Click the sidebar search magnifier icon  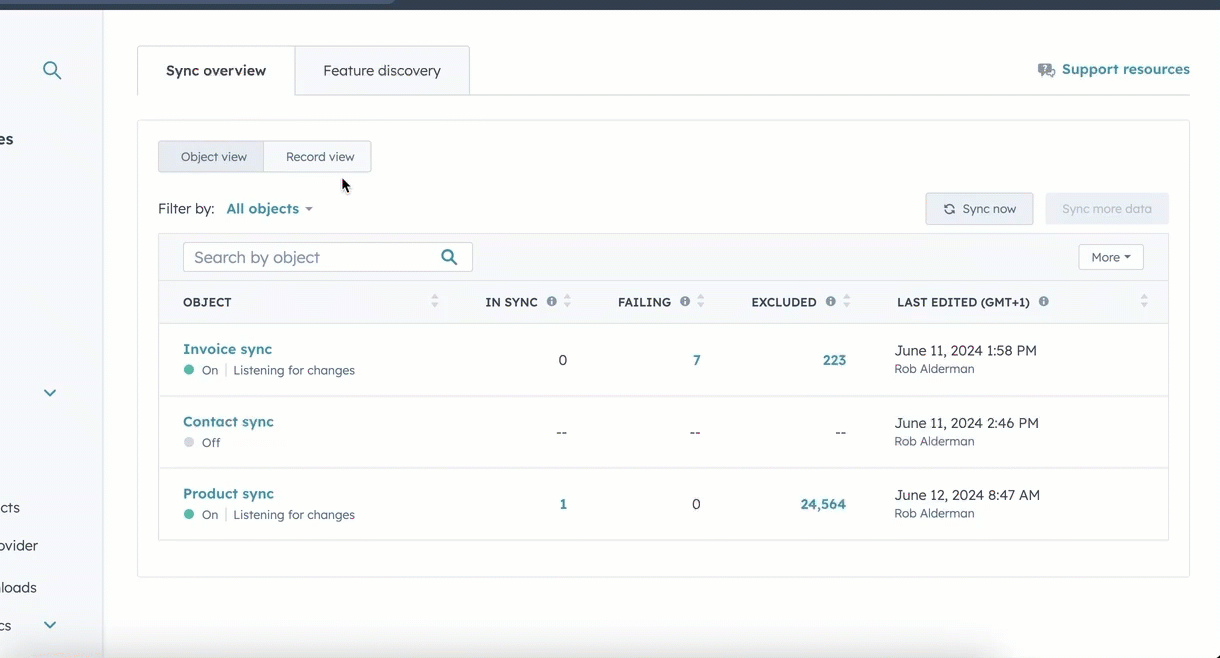coord(52,70)
